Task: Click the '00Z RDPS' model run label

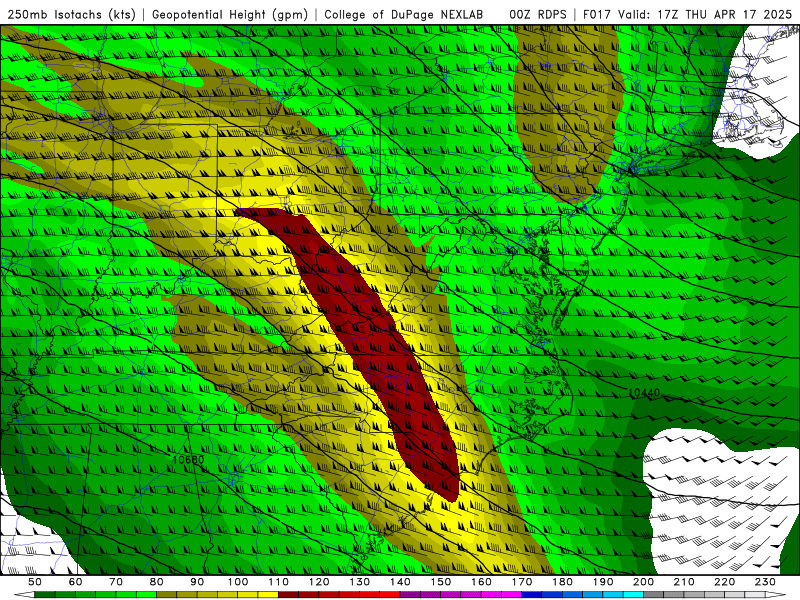Action: (538, 15)
